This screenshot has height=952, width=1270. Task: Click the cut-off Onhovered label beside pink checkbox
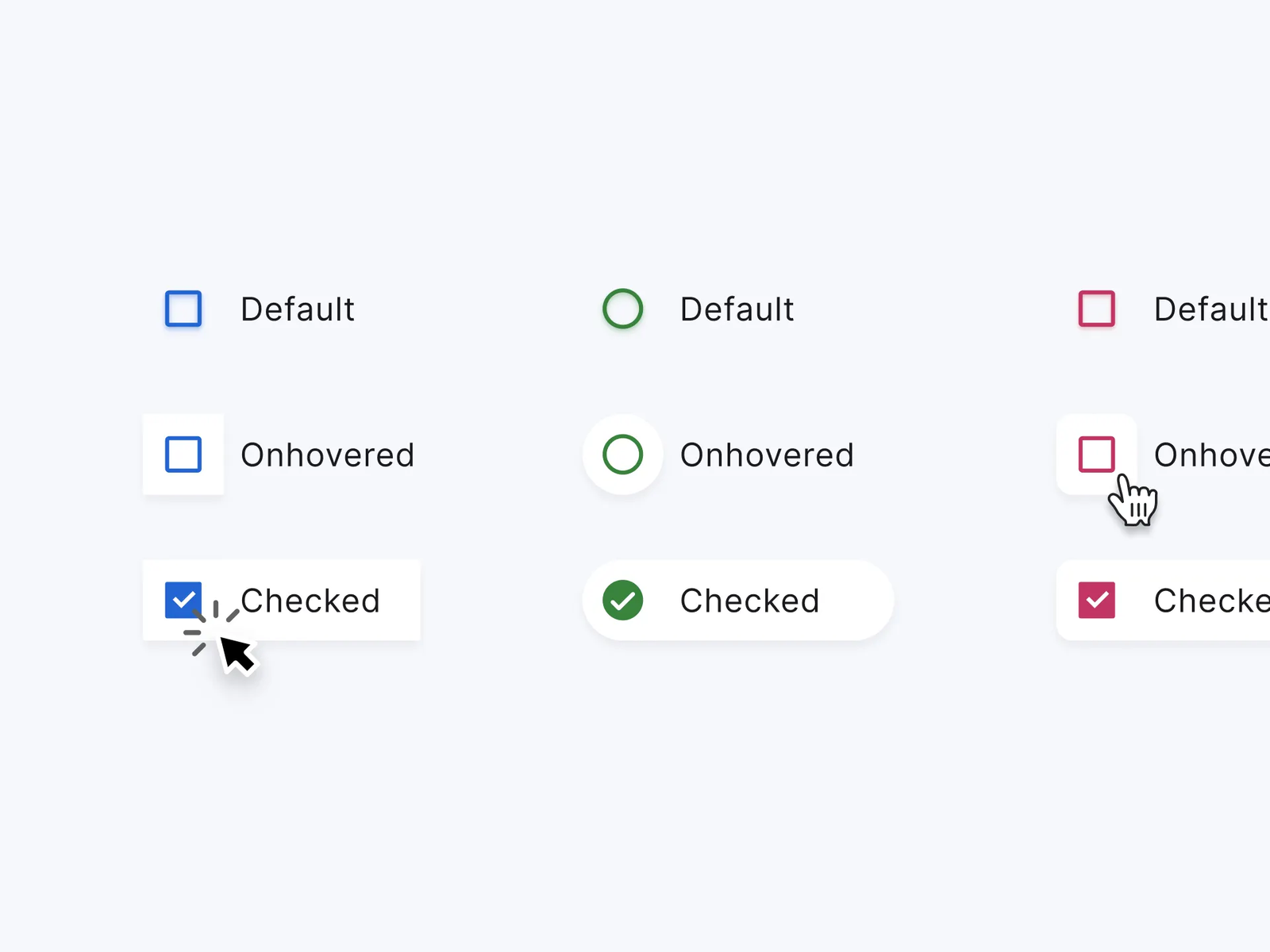click(1212, 455)
